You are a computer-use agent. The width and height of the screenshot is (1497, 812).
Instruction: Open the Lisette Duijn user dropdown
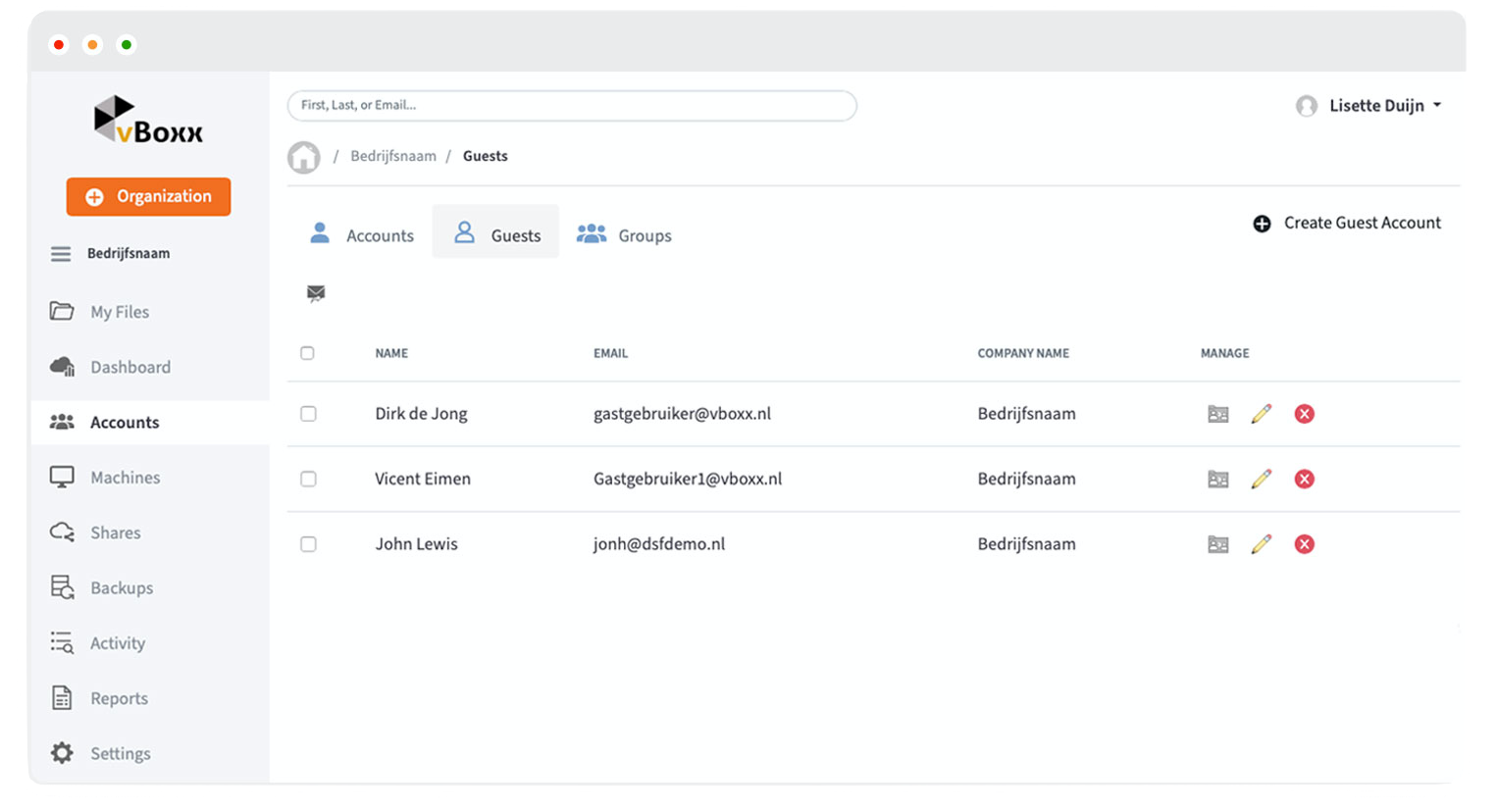[1369, 106]
